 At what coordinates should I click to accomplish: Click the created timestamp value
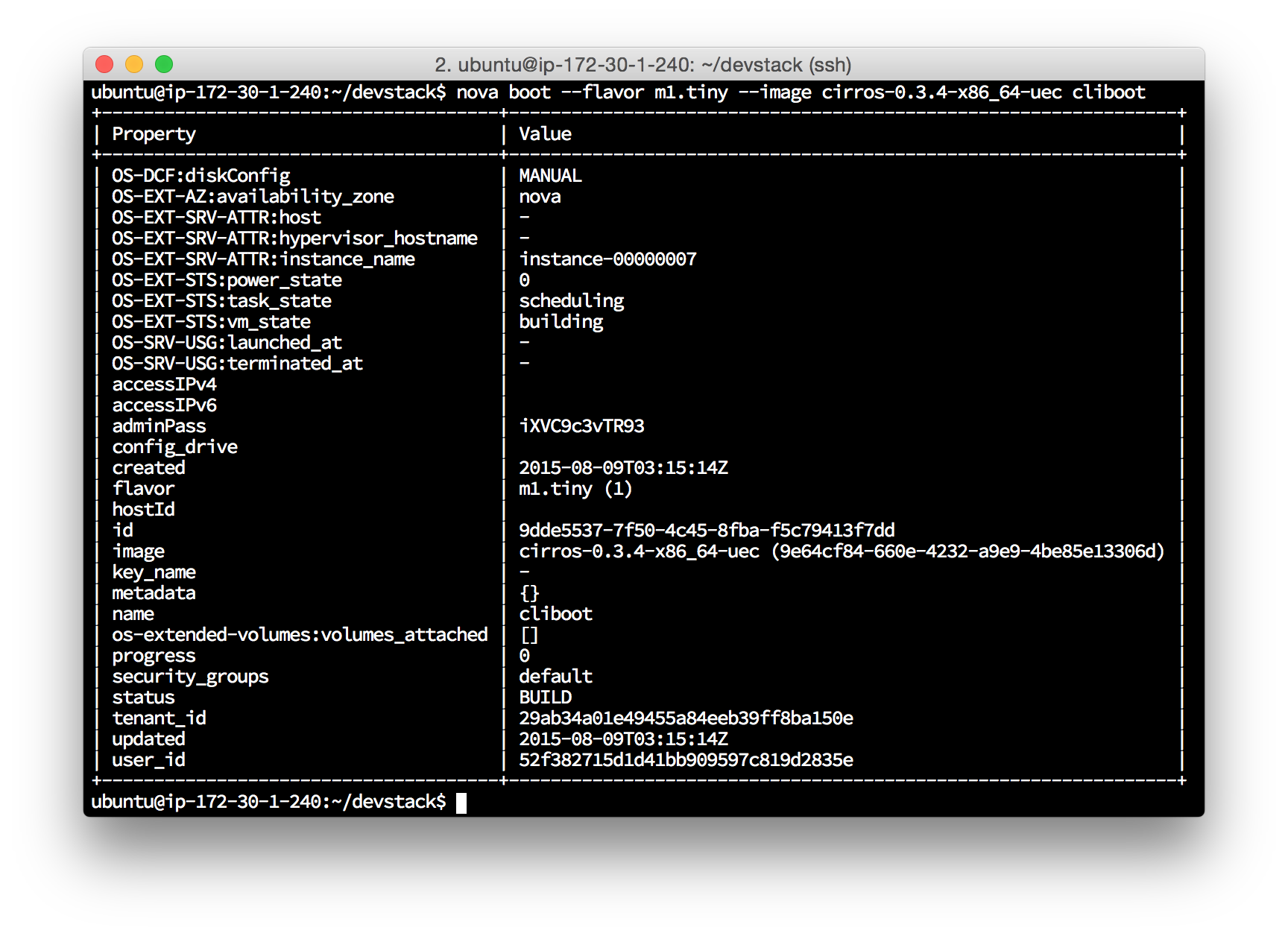pos(623,468)
